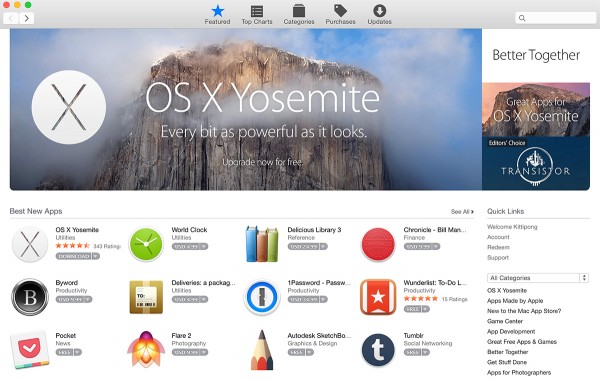Click Flare 2 price button

(x=186, y=352)
